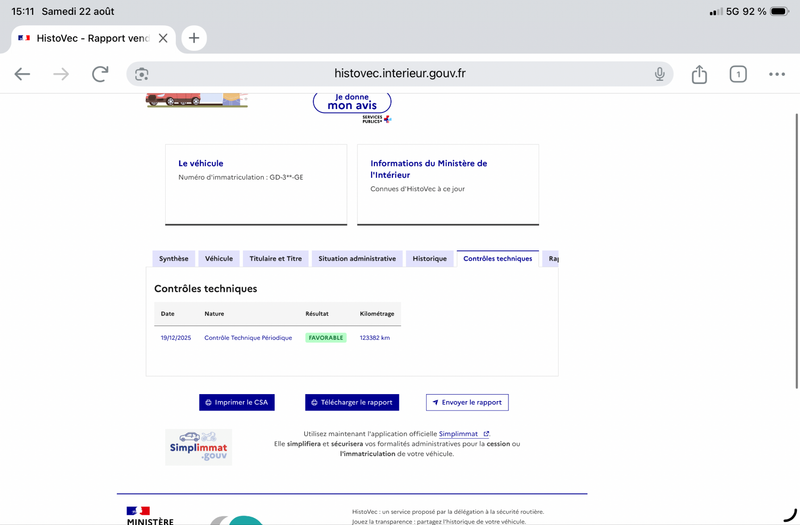The image size is (800, 525).
Task: Click the forward navigation arrow
Action: (x=61, y=74)
